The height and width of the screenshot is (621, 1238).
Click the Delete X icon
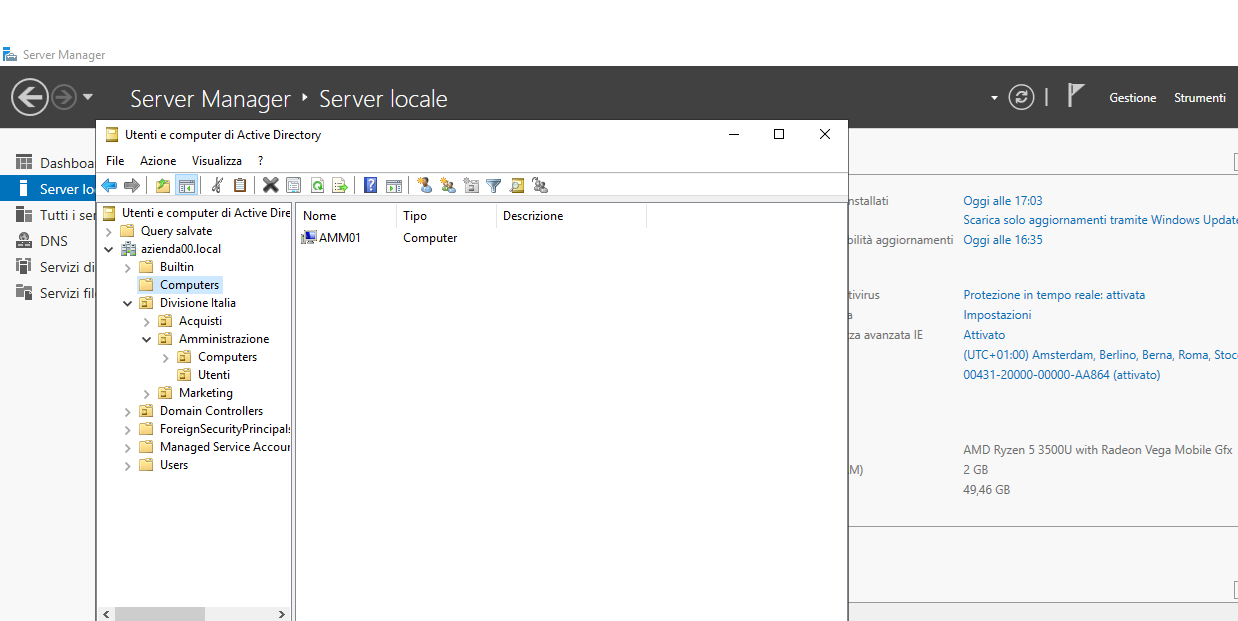[x=270, y=185]
